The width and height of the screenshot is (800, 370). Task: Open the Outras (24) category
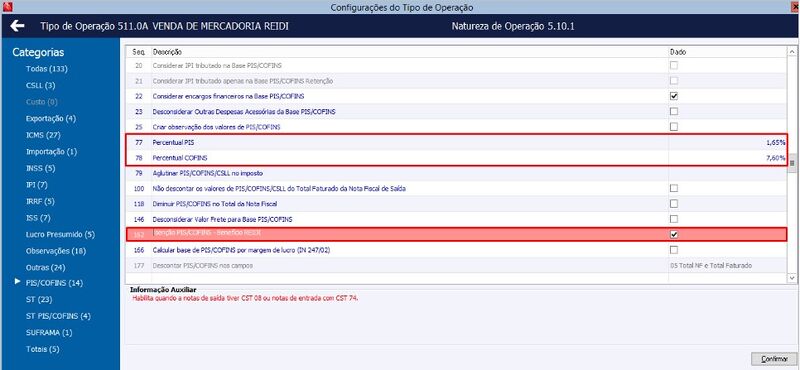point(46,267)
